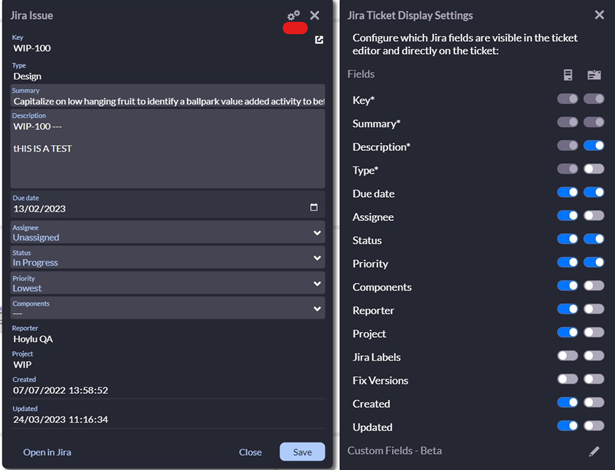
Task: Disable Due date in ticket editor
Action: click(x=567, y=192)
